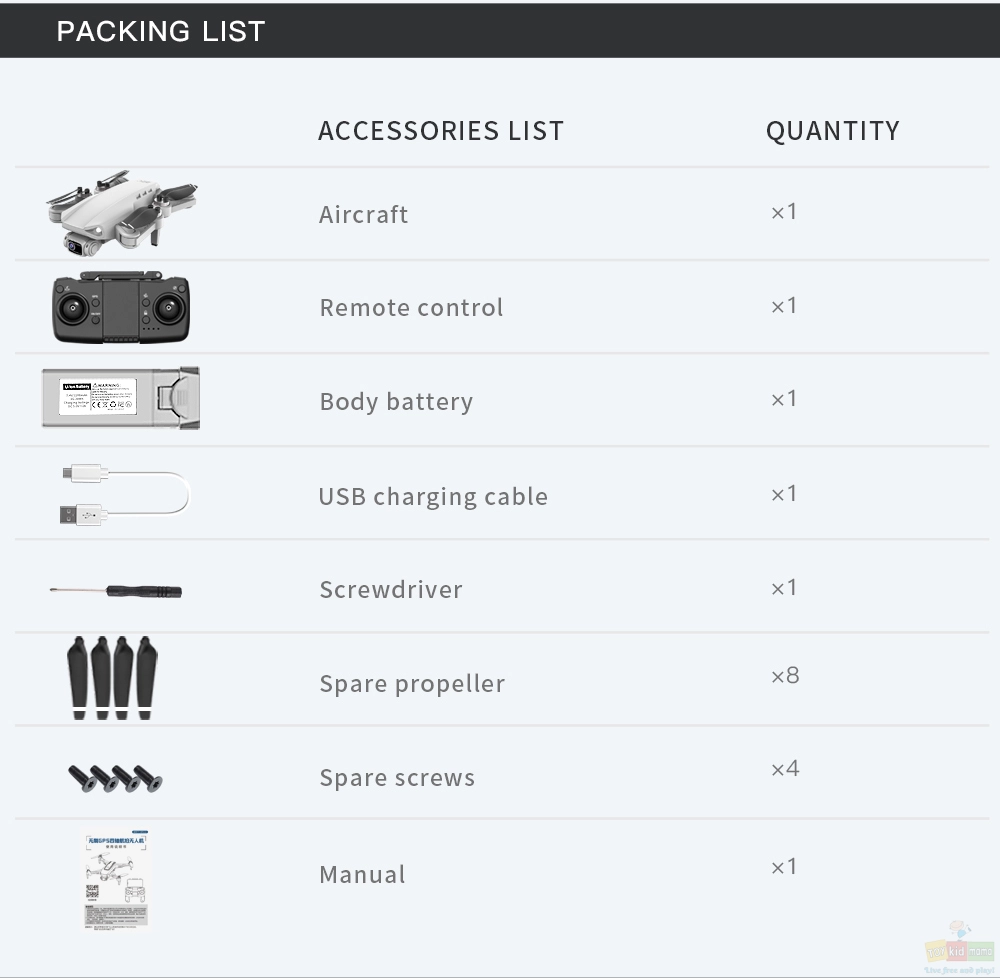Screen dimensions: 1000x978
Task: Click the screwdriver icon
Action: (x=116, y=591)
